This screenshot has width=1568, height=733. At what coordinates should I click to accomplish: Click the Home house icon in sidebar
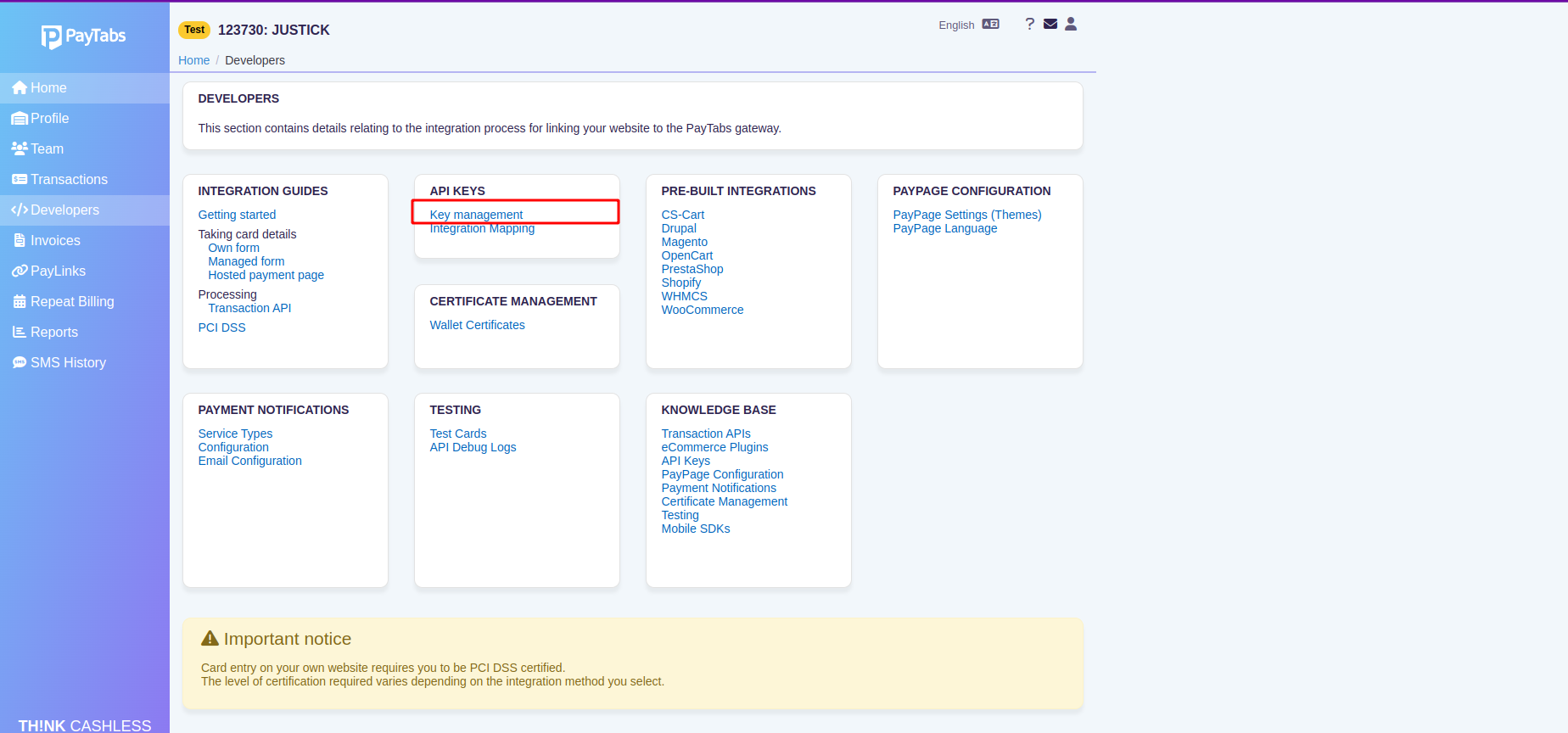pos(20,88)
